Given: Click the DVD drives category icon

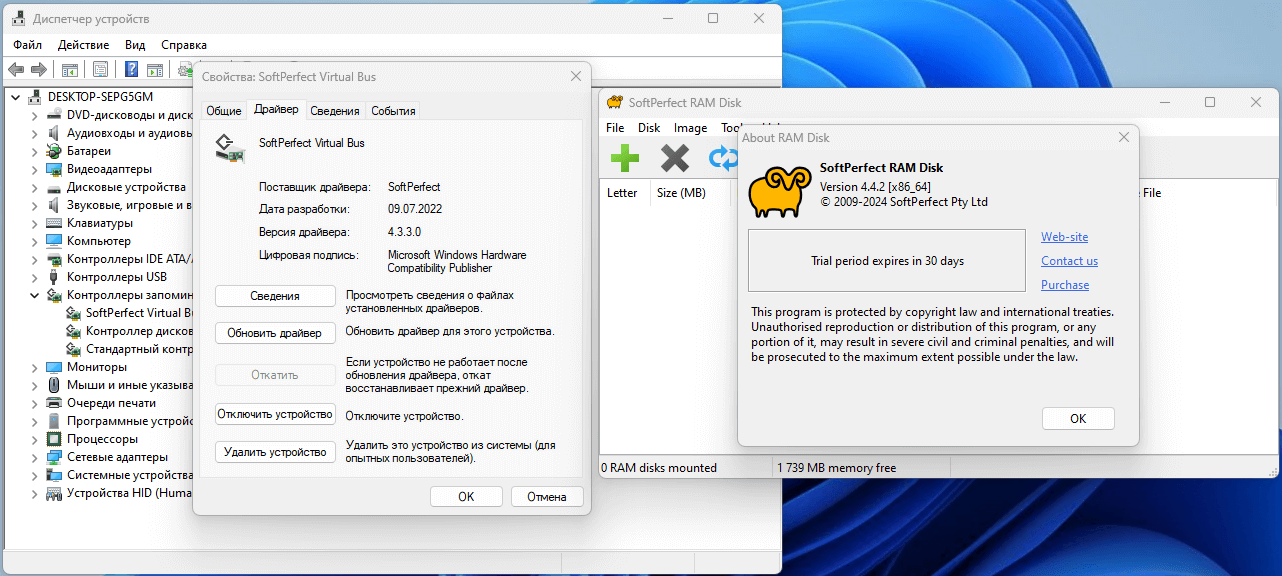Looking at the screenshot, I should tap(54, 115).
